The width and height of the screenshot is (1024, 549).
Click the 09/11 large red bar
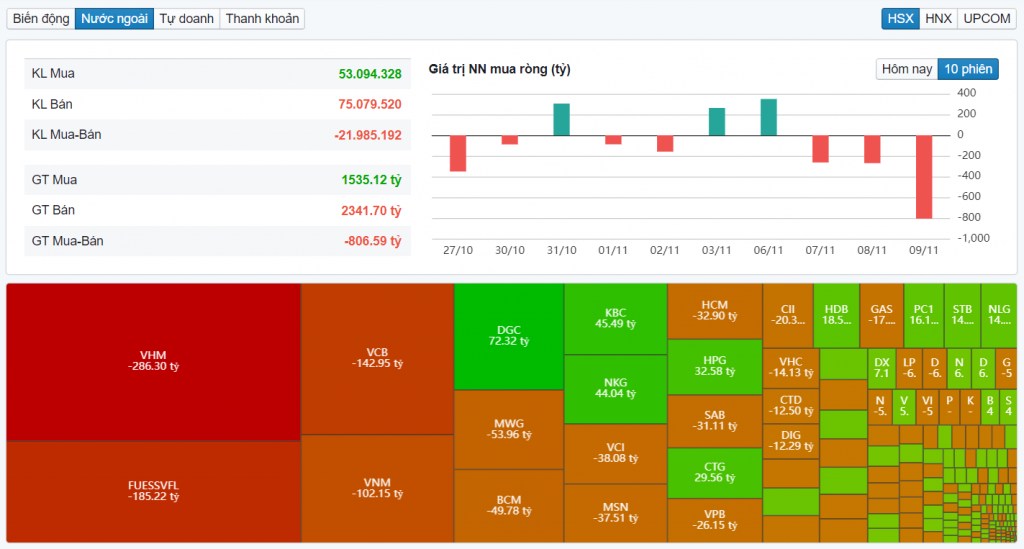pos(924,177)
